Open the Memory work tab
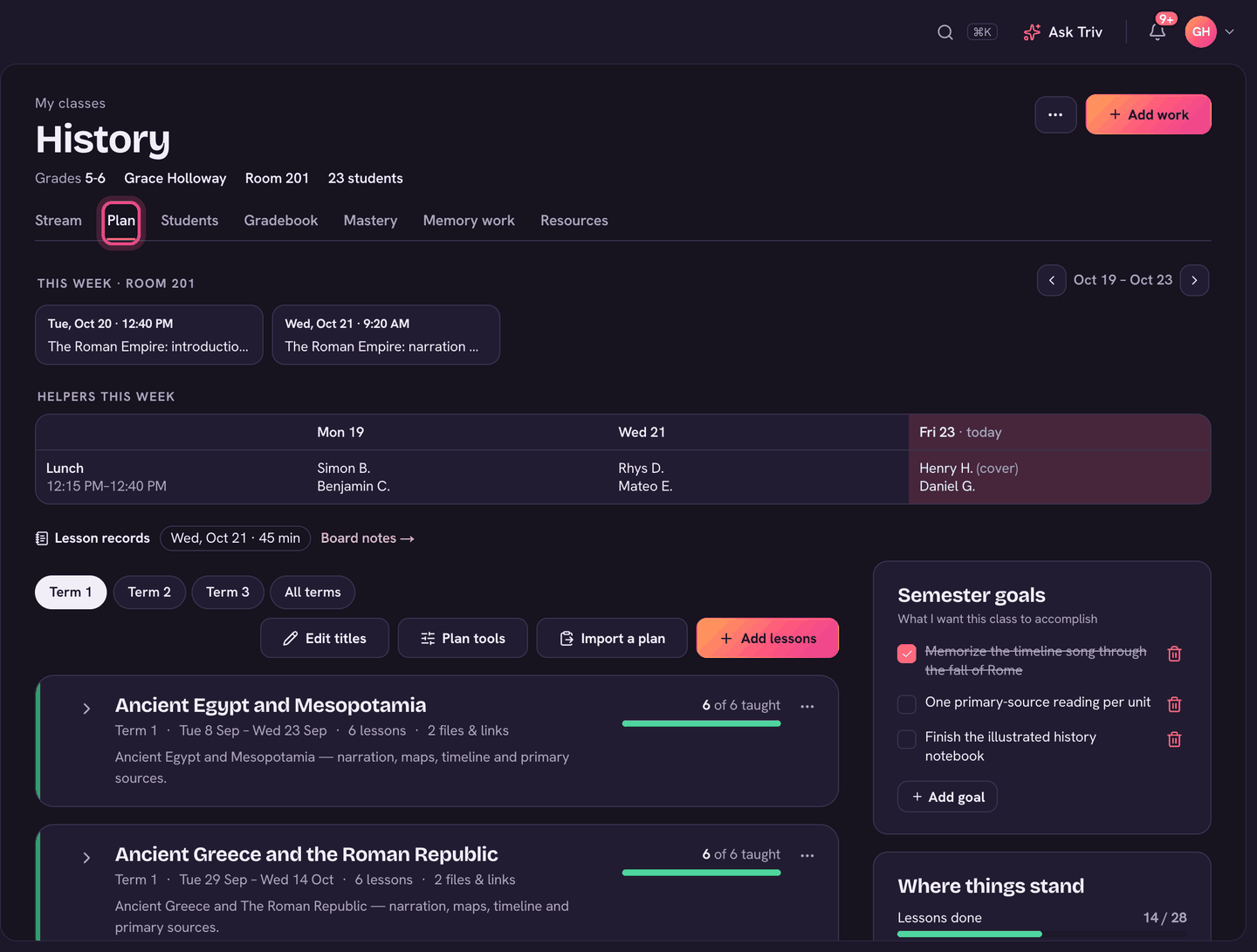 click(x=469, y=221)
